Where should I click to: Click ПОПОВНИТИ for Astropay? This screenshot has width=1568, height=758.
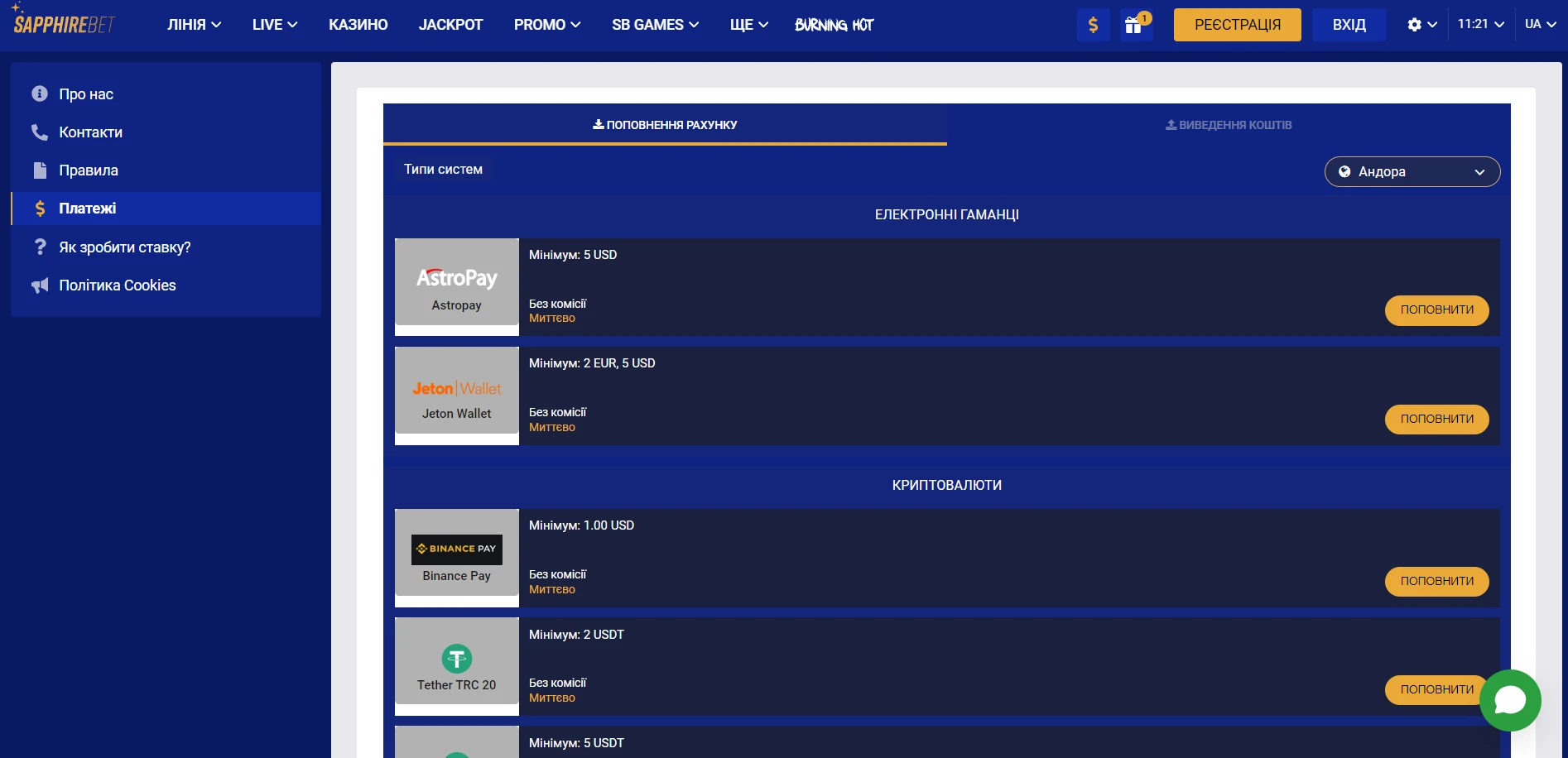pos(1436,310)
